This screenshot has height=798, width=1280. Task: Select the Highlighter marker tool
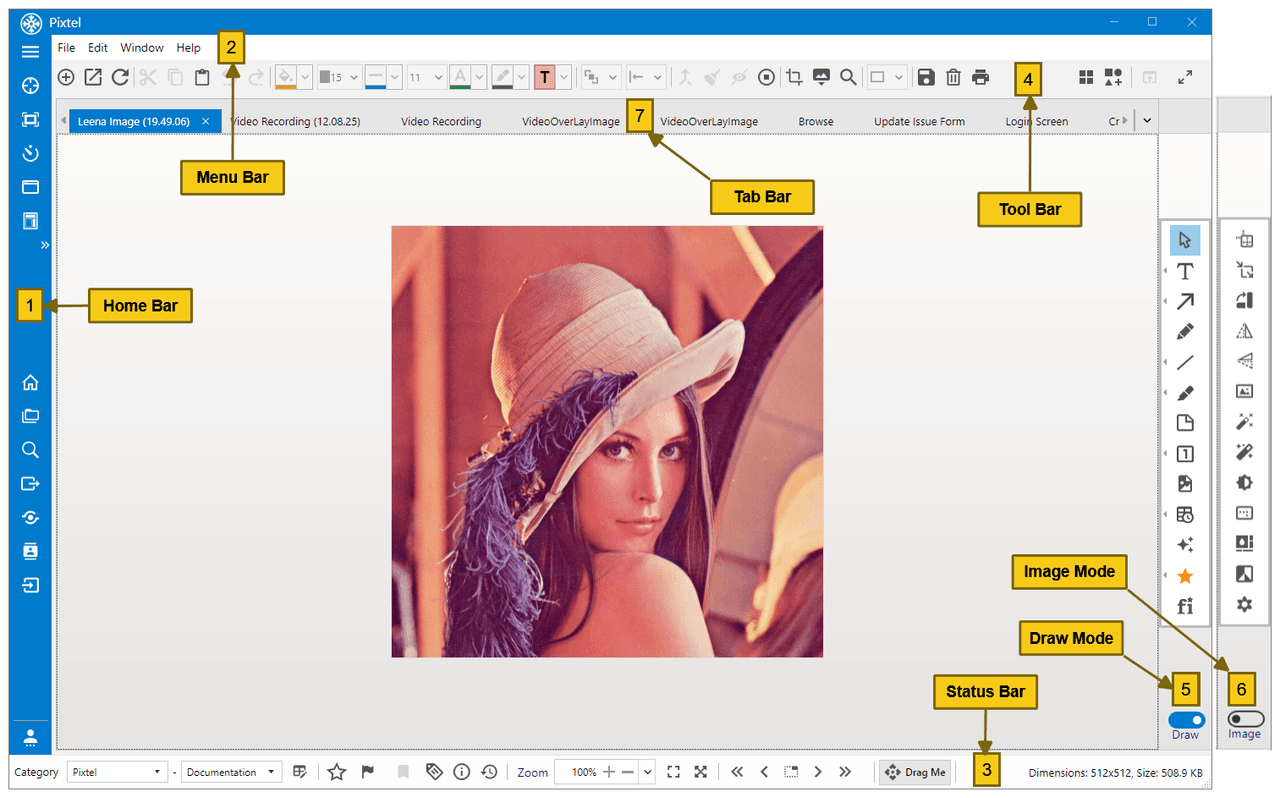coord(1185,393)
